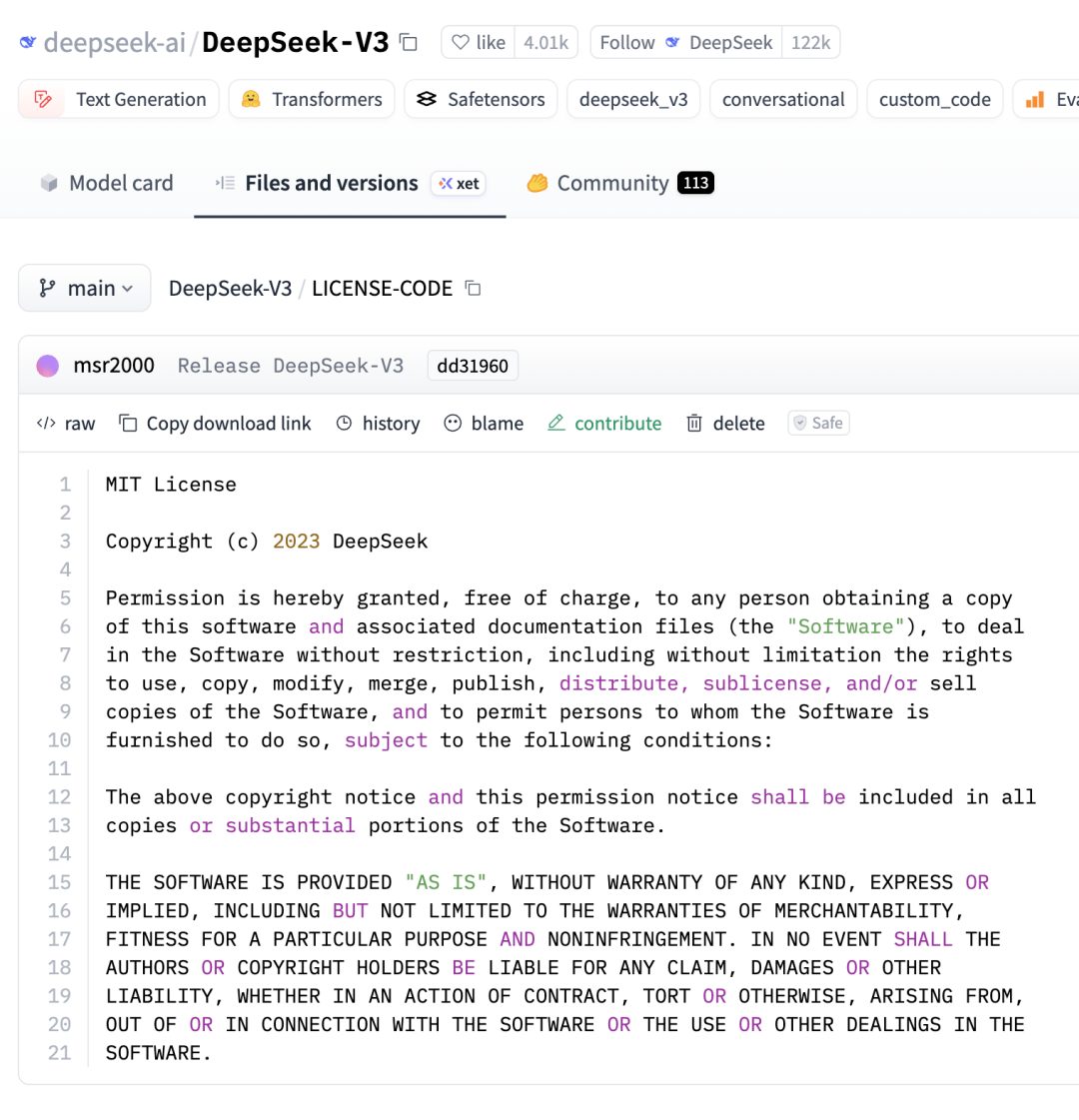Click the raw code brackets icon
The width and height of the screenshot is (1079, 1120).
(46, 423)
